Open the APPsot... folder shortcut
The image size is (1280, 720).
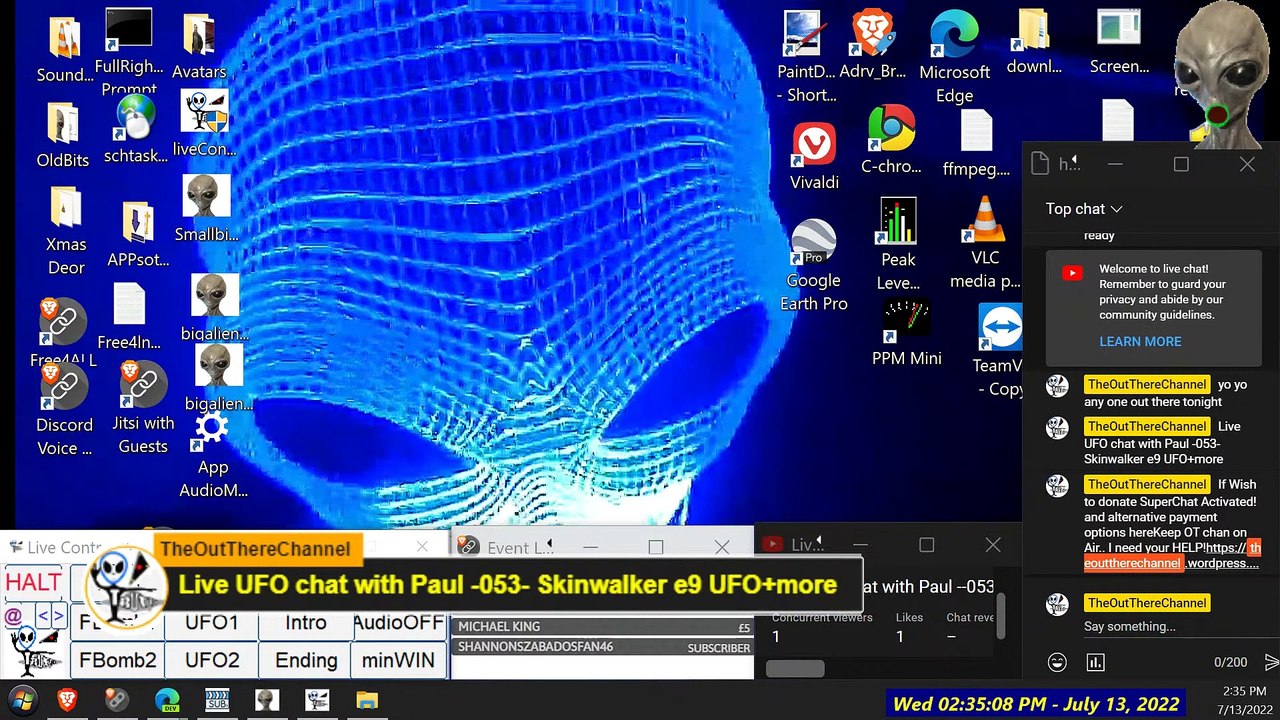pos(137,236)
